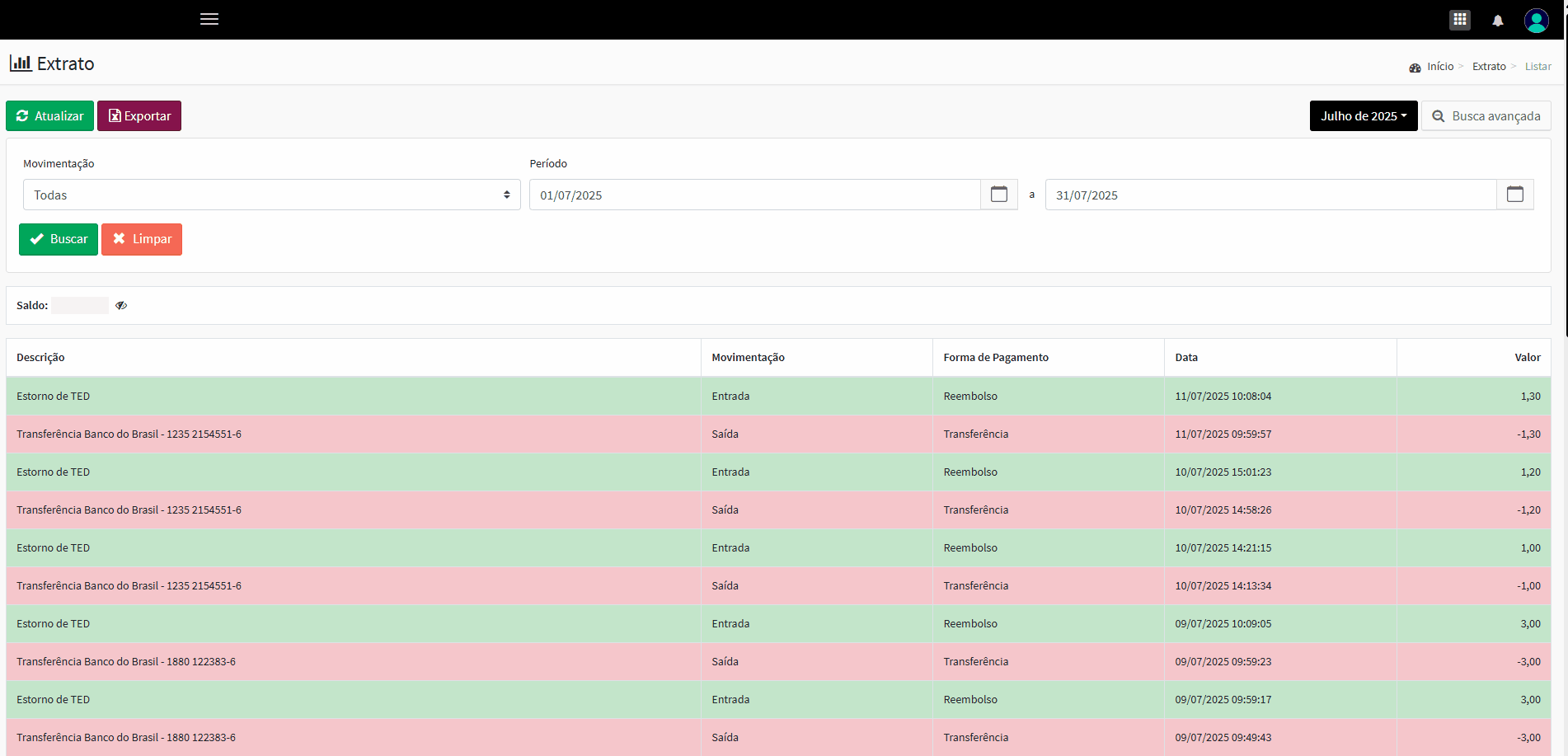Open calendar picker for end date
The width and height of the screenshot is (1568, 756).
click(x=1514, y=195)
